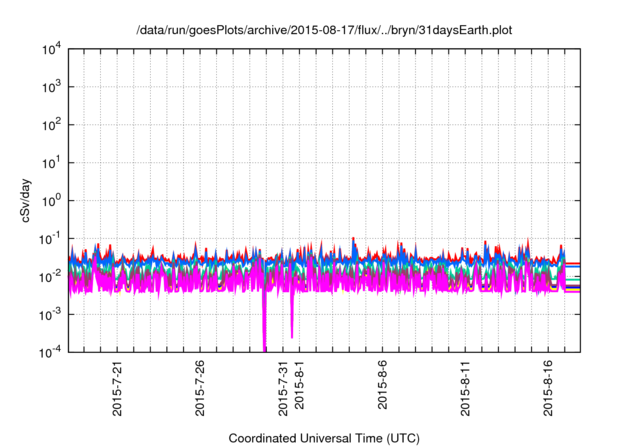Click the 10^3 y-axis tick label
Screen dimensions: 640x448
point(52,87)
